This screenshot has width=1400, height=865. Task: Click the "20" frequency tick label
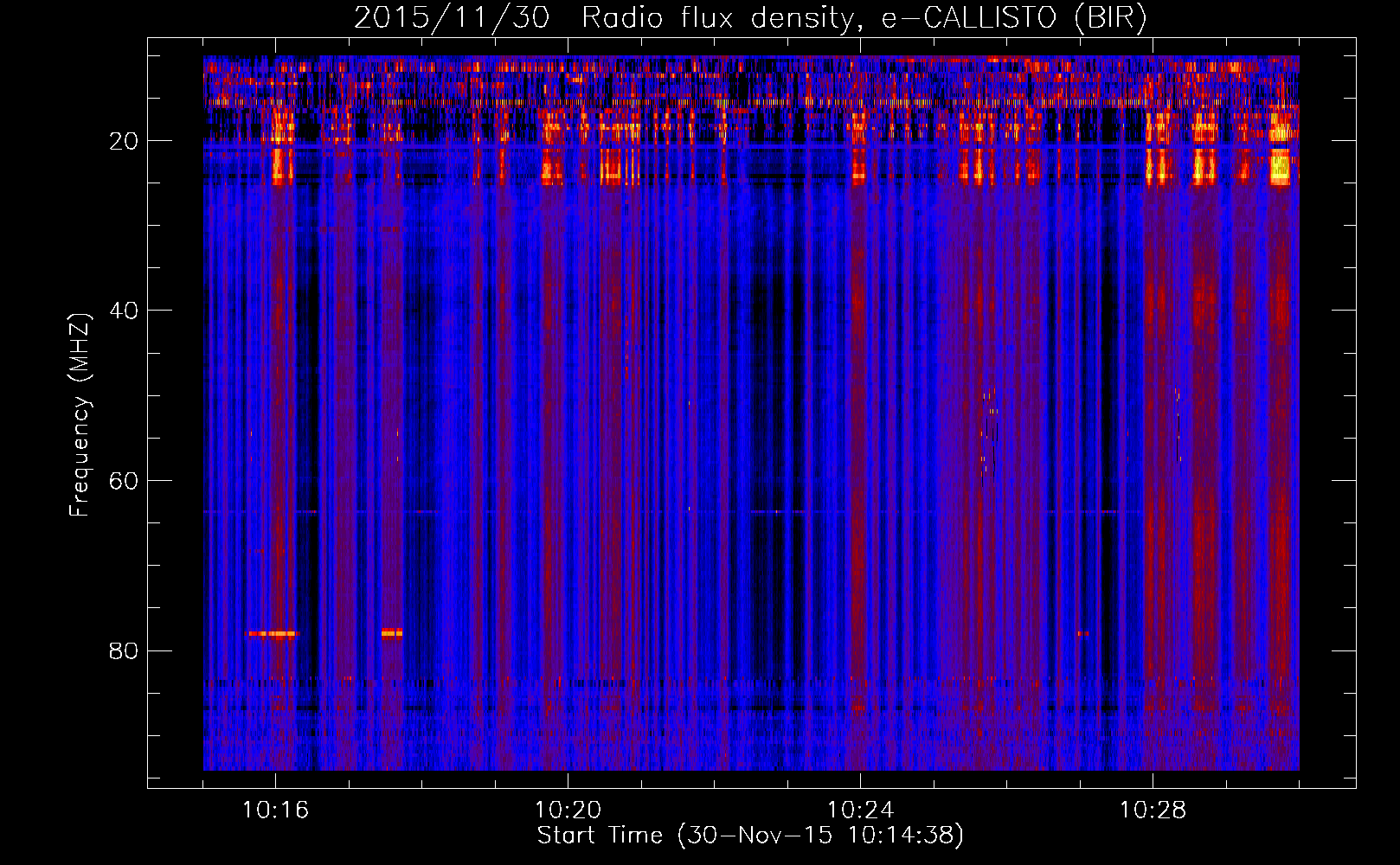pyautogui.click(x=125, y=141)
